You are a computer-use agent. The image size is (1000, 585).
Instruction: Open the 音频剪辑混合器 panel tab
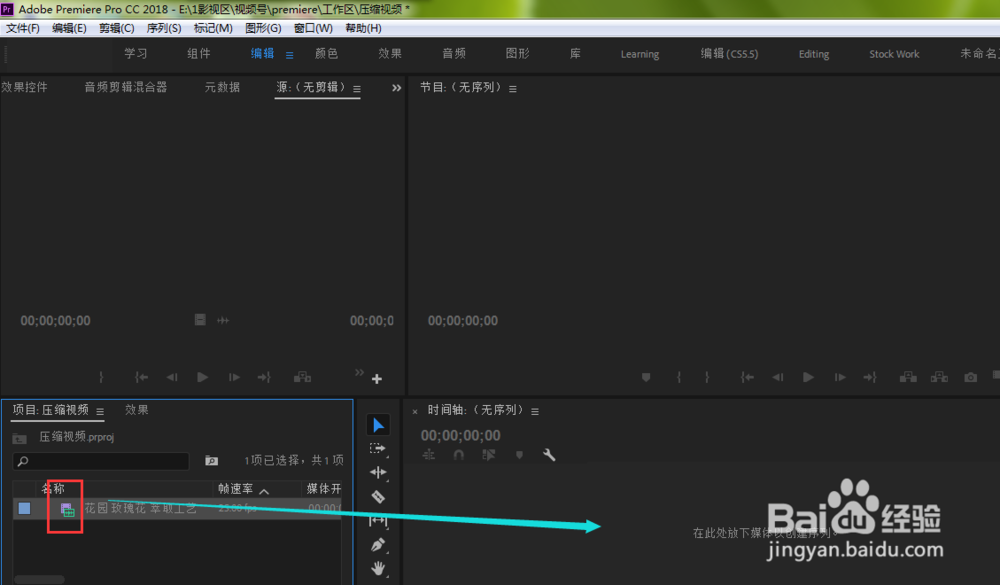126,87
